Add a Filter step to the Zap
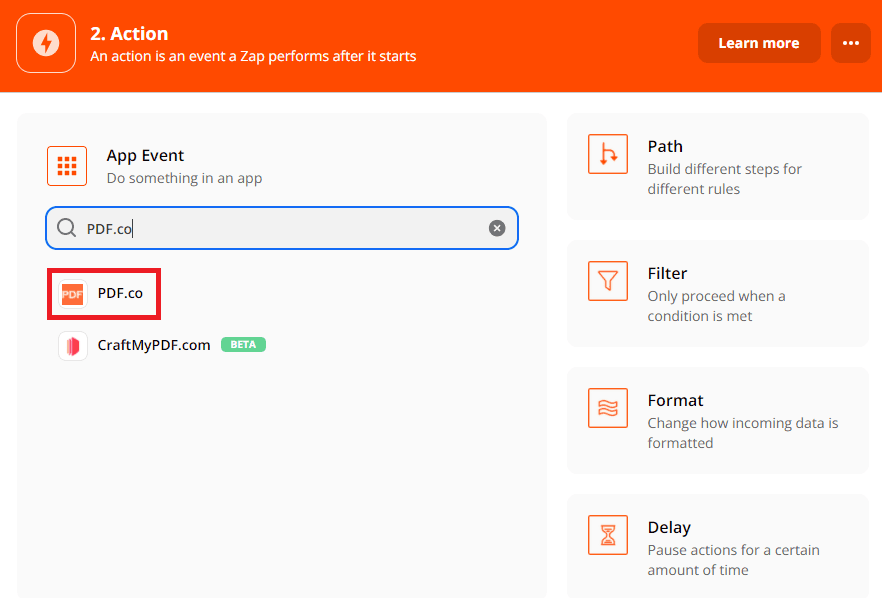Image resolution: width=882 pixels, height=598 pixels. [x=717, y=293]
